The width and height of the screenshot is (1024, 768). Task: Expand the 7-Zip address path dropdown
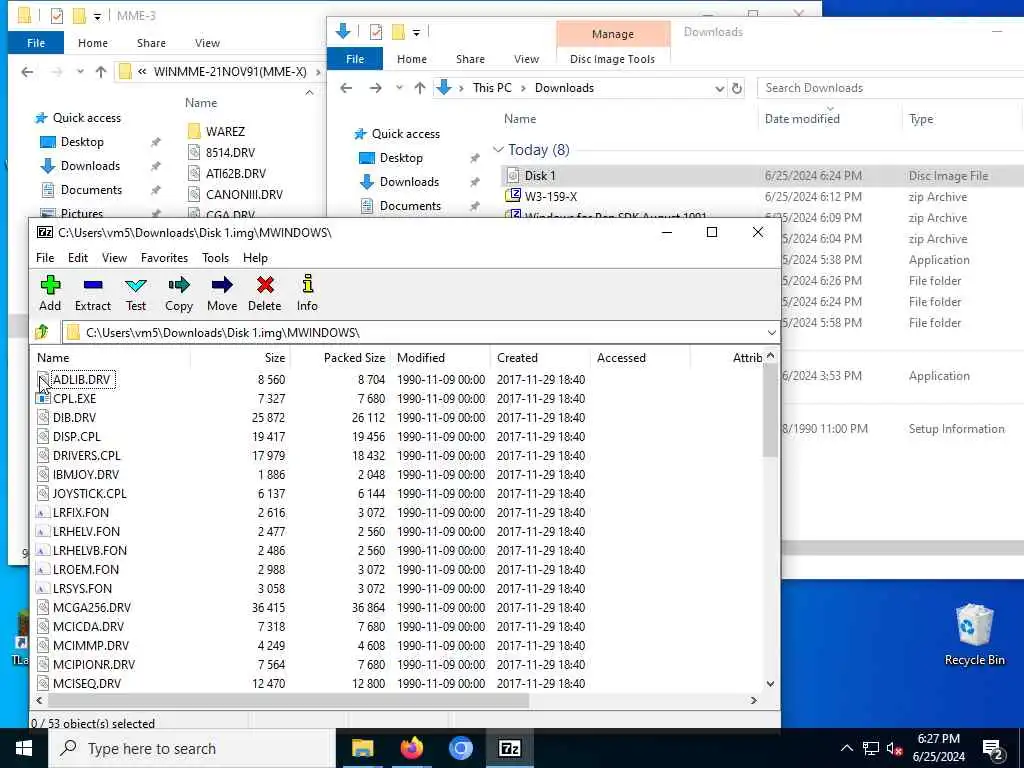(x=771, y=332)
